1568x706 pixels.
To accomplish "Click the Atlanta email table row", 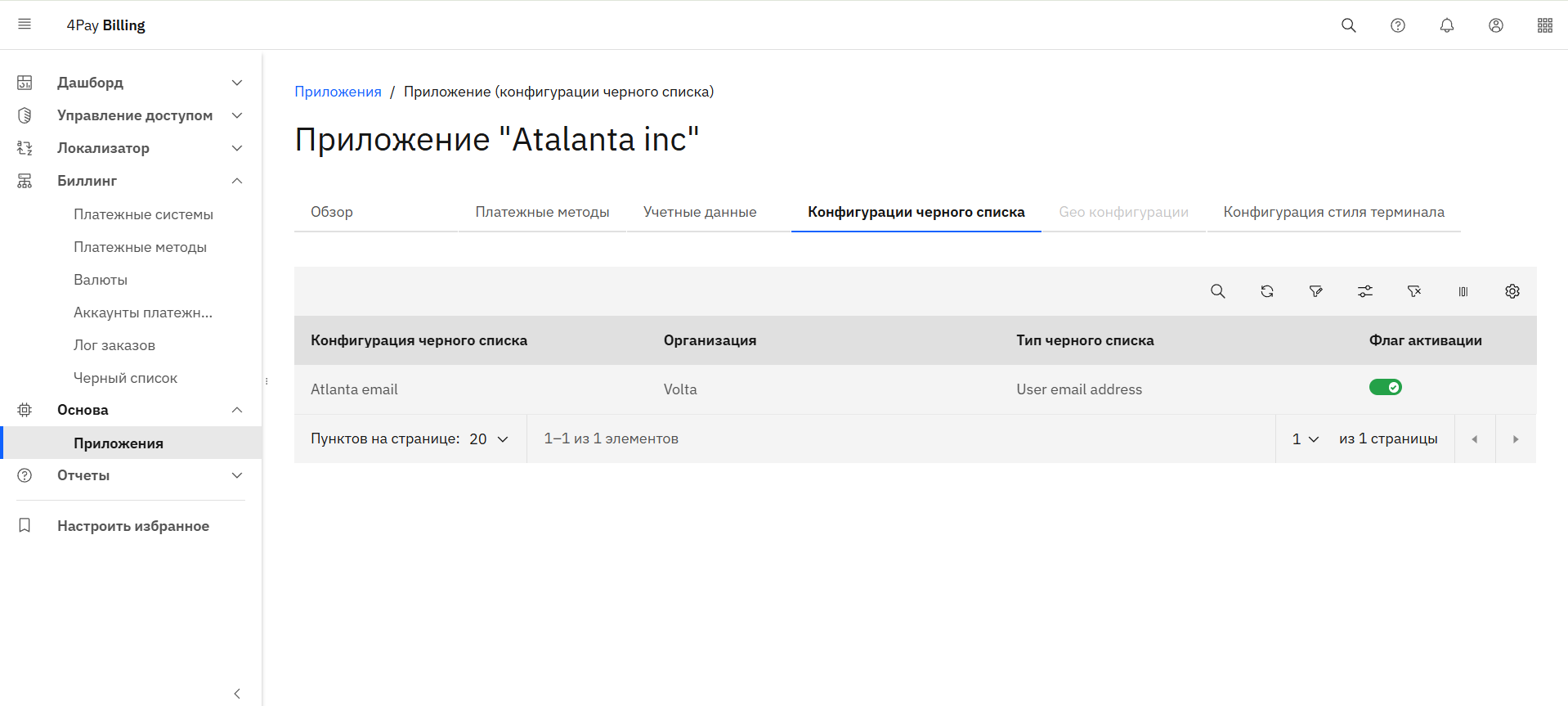I will (354, 389).
